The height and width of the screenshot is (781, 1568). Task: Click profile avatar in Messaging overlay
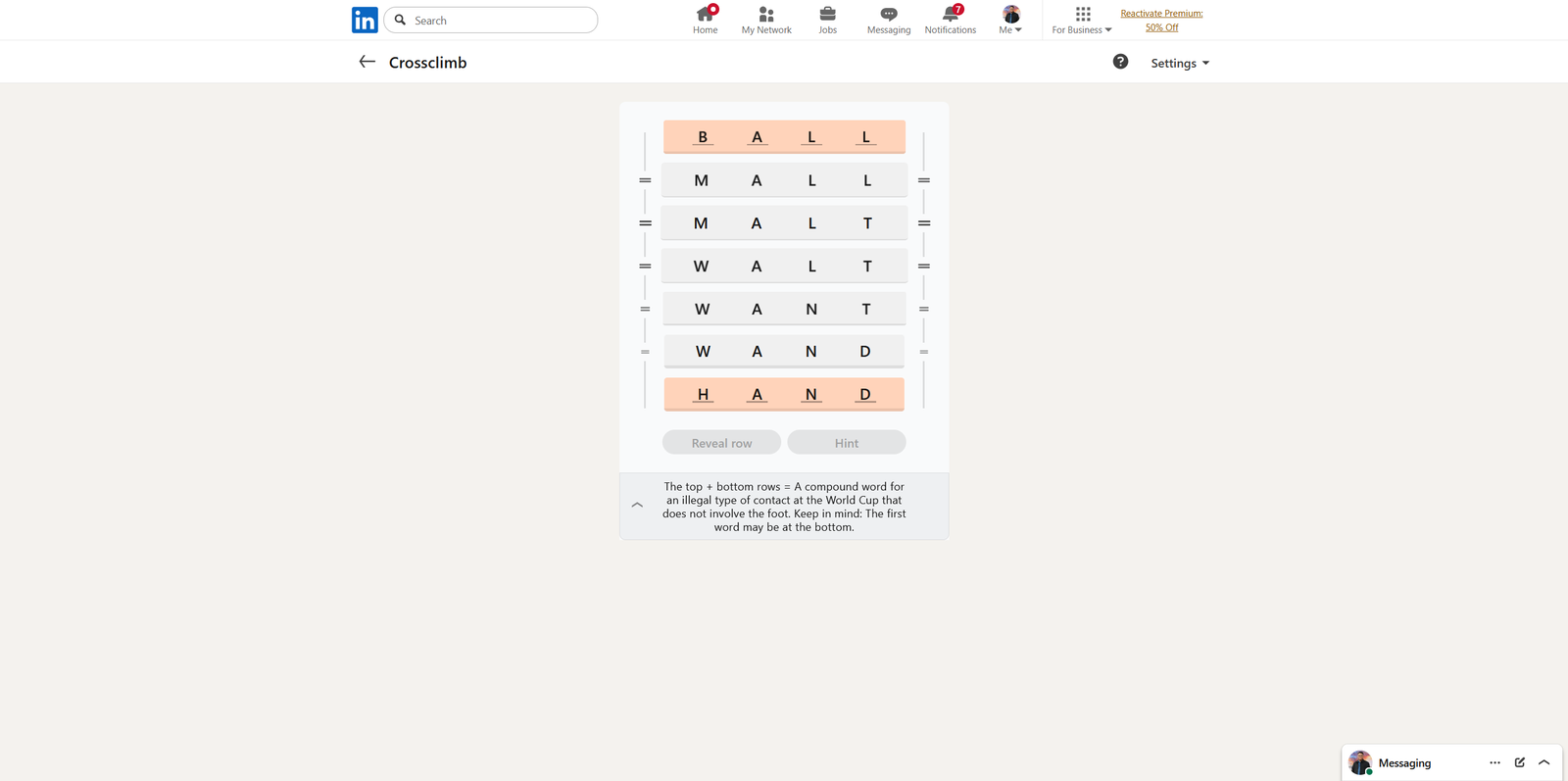(x=1359, y=762)
